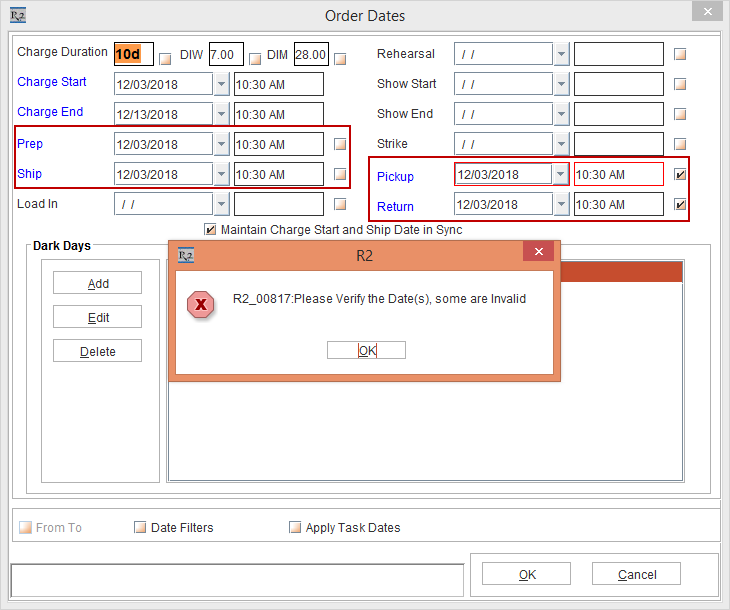730x610 pixels.
Task: Toggle the Return checkbox
Action: (x=680, y=205)
